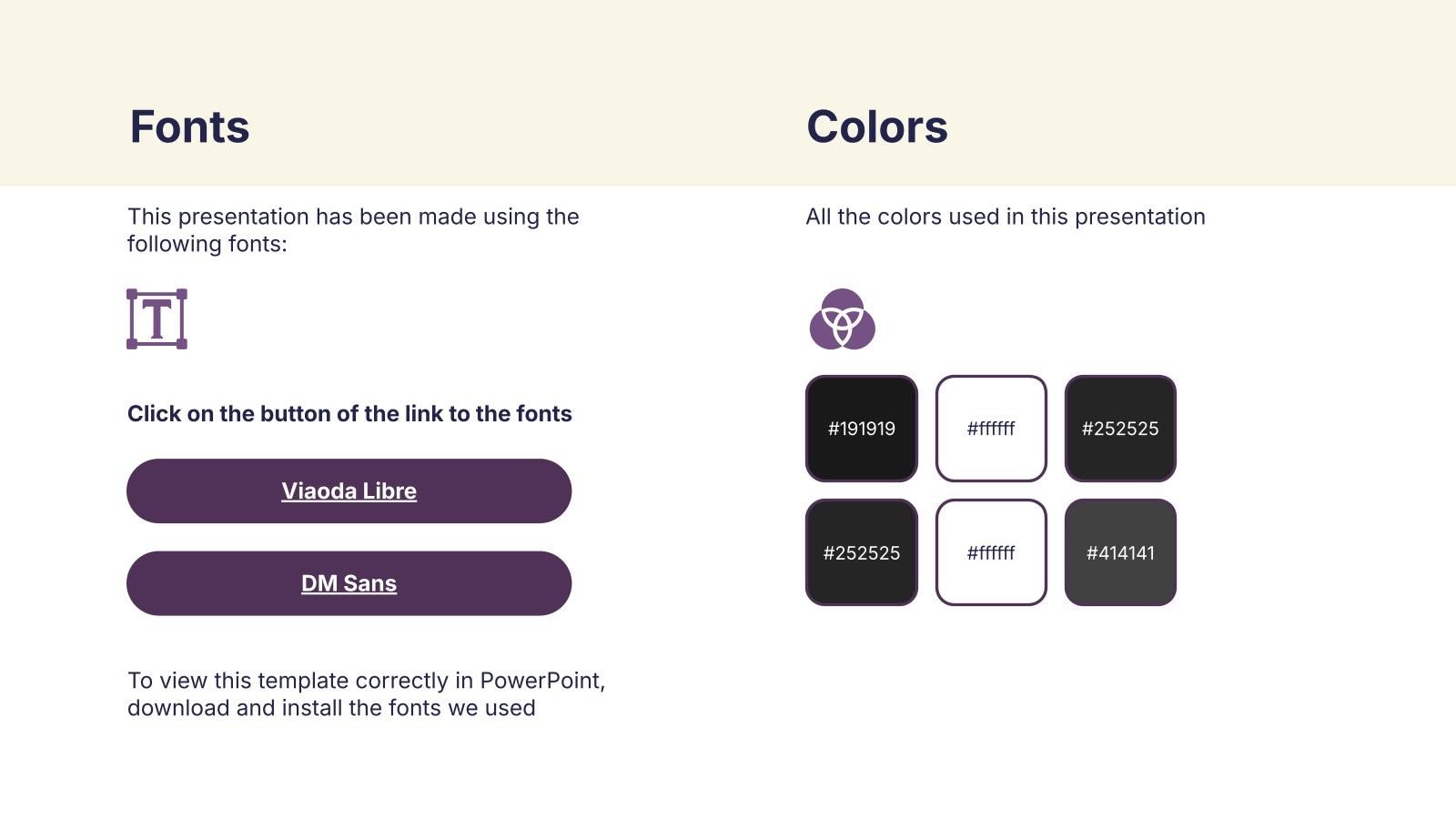Screen dimensions: 1456x819
Task: Pick the bottom-row #ffffff swatch
Action: click(991, 552)
